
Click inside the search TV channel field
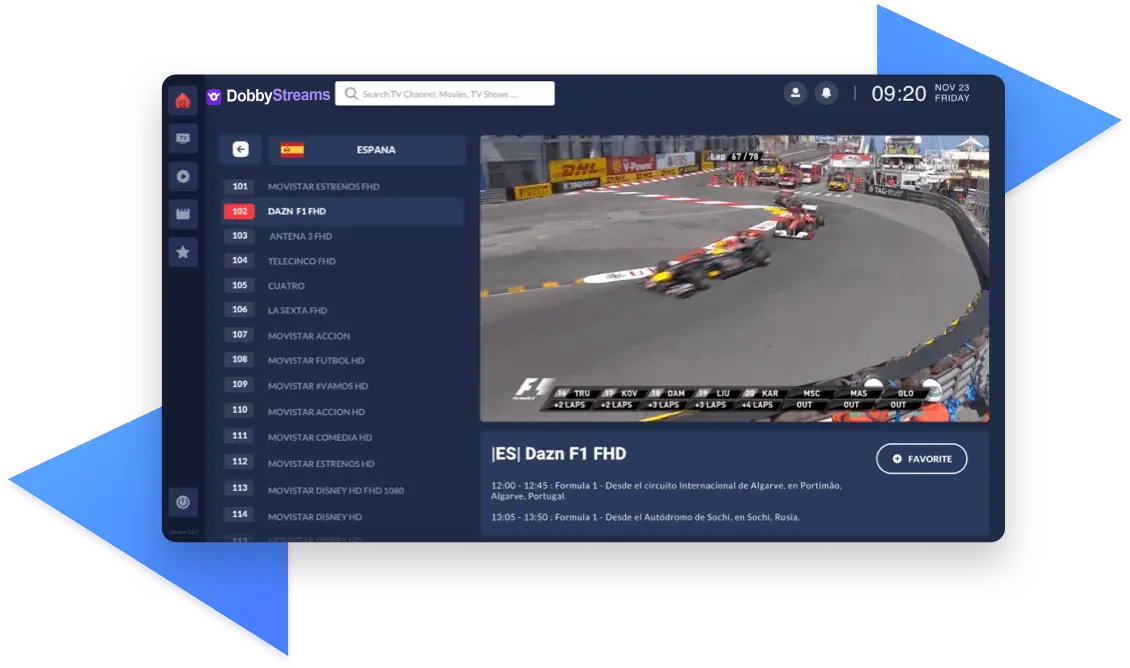point(445,93)
